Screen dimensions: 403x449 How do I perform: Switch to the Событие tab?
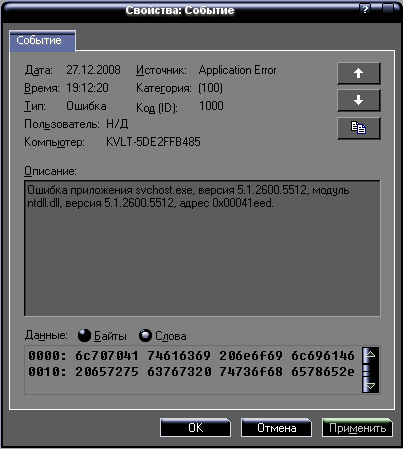point(42,41)
